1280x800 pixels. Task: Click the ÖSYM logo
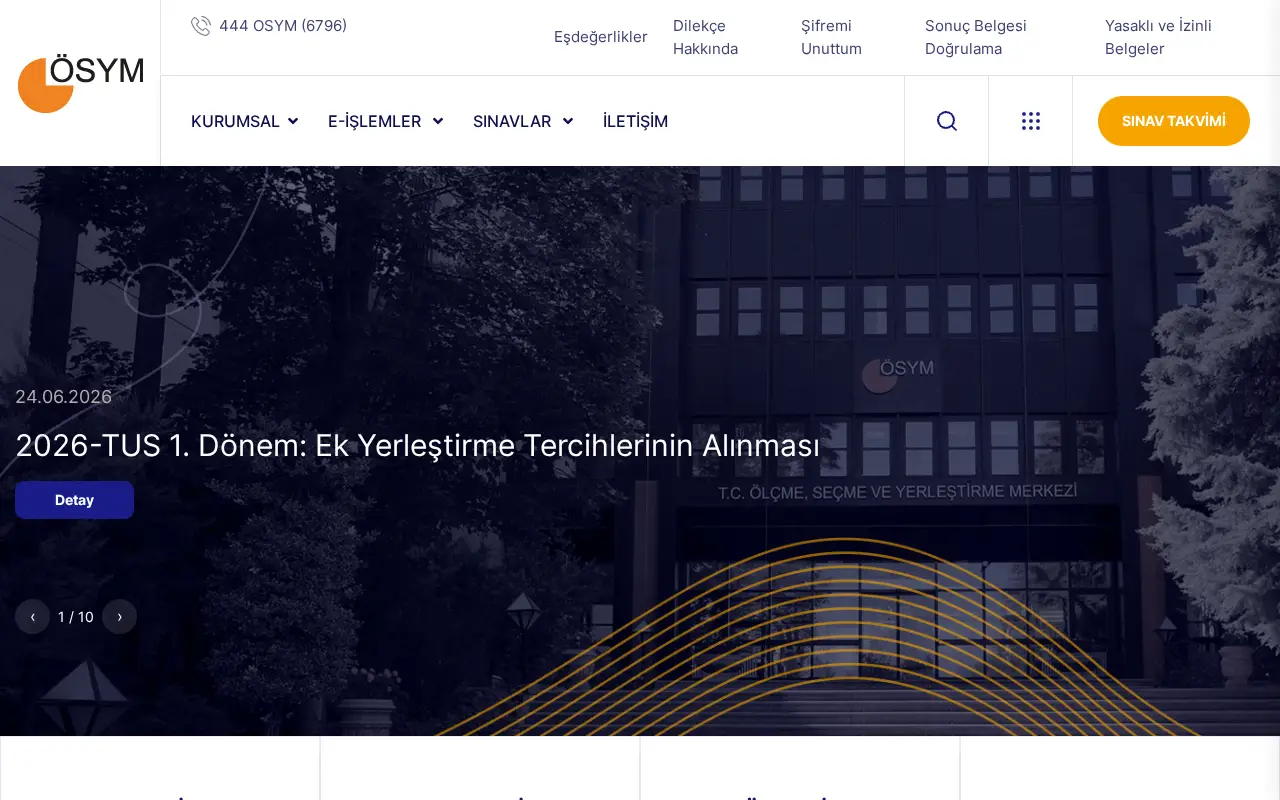[x=81, y=84]
